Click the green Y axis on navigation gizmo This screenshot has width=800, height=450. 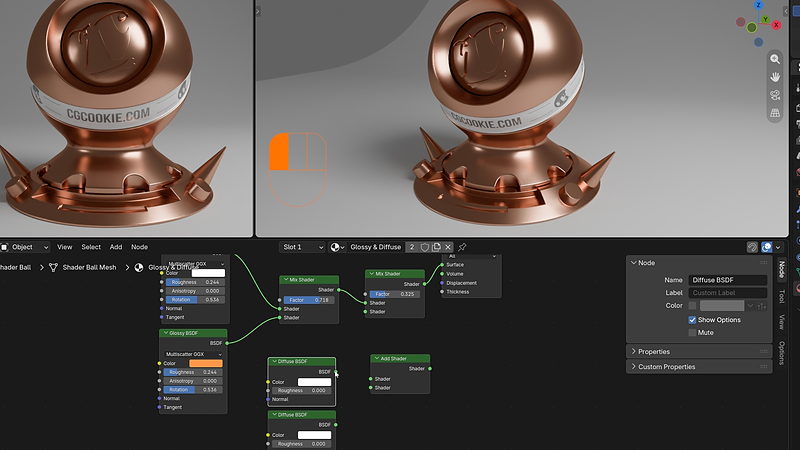point(765,19)
